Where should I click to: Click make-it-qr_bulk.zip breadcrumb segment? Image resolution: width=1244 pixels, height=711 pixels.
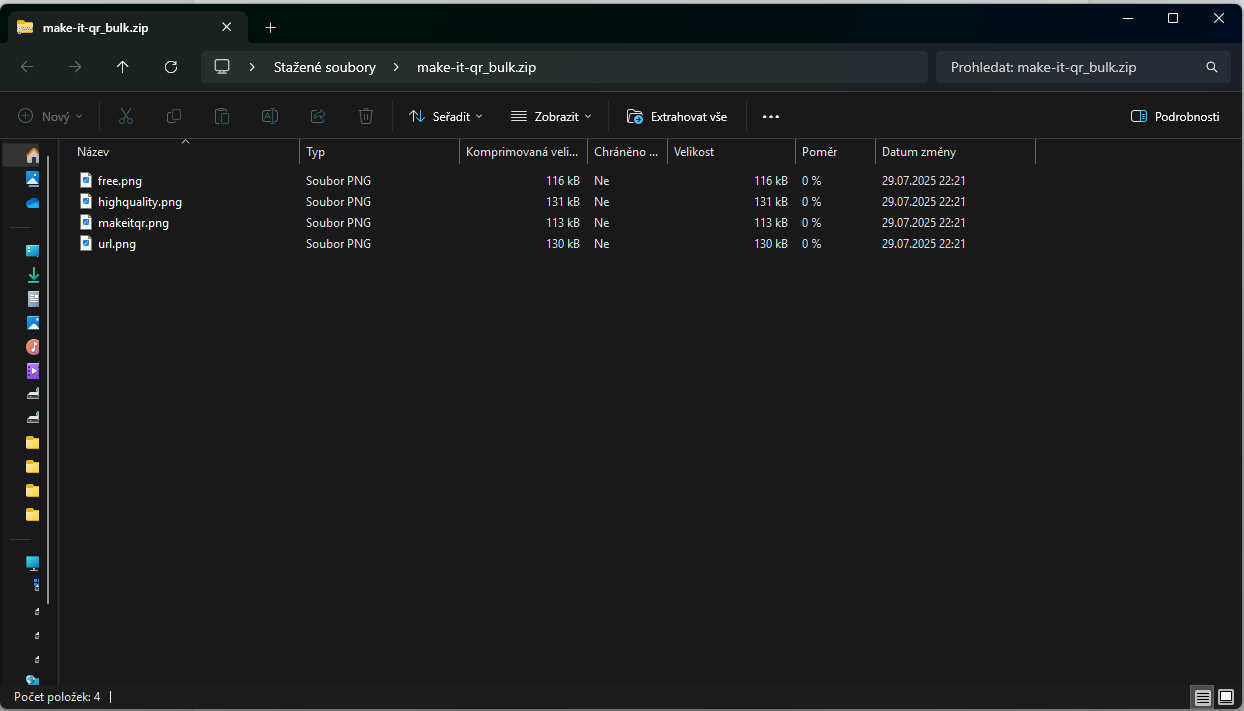[476, 67]
